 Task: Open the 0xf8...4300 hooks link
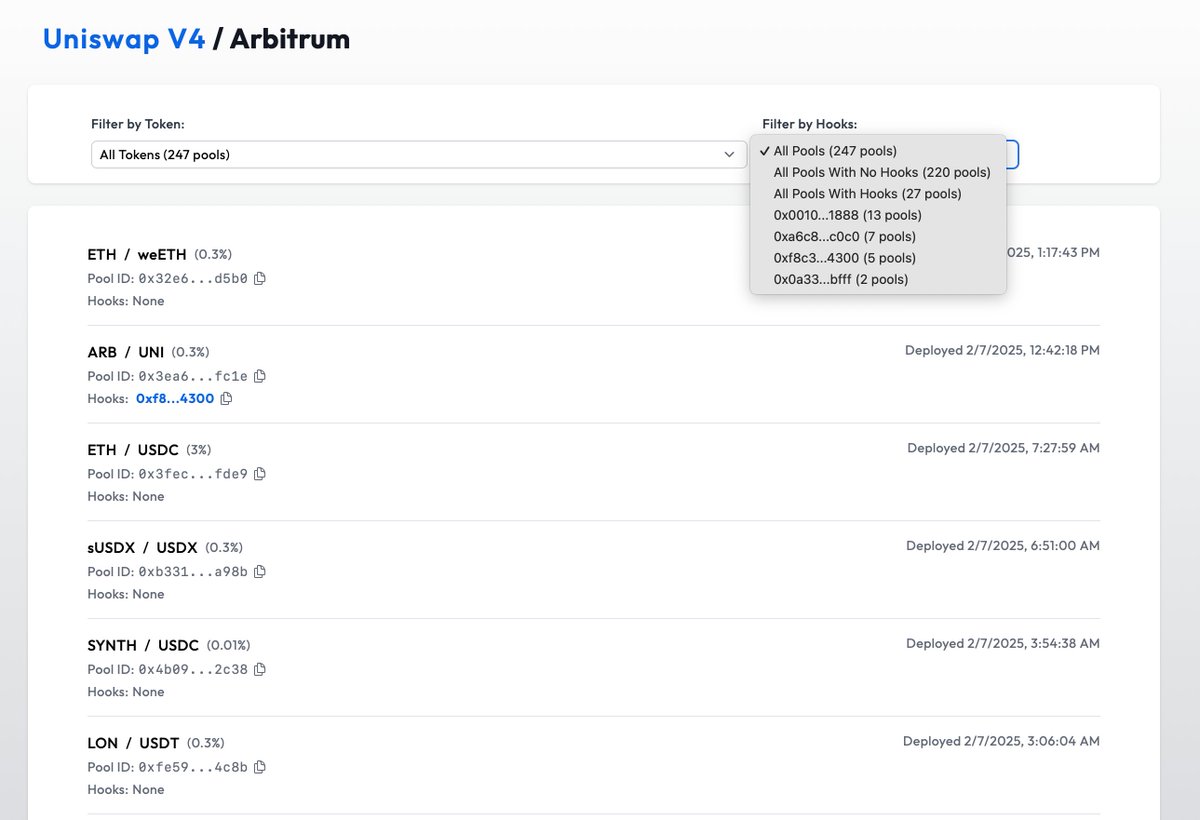pyautogui.click(x=175, y=399)
